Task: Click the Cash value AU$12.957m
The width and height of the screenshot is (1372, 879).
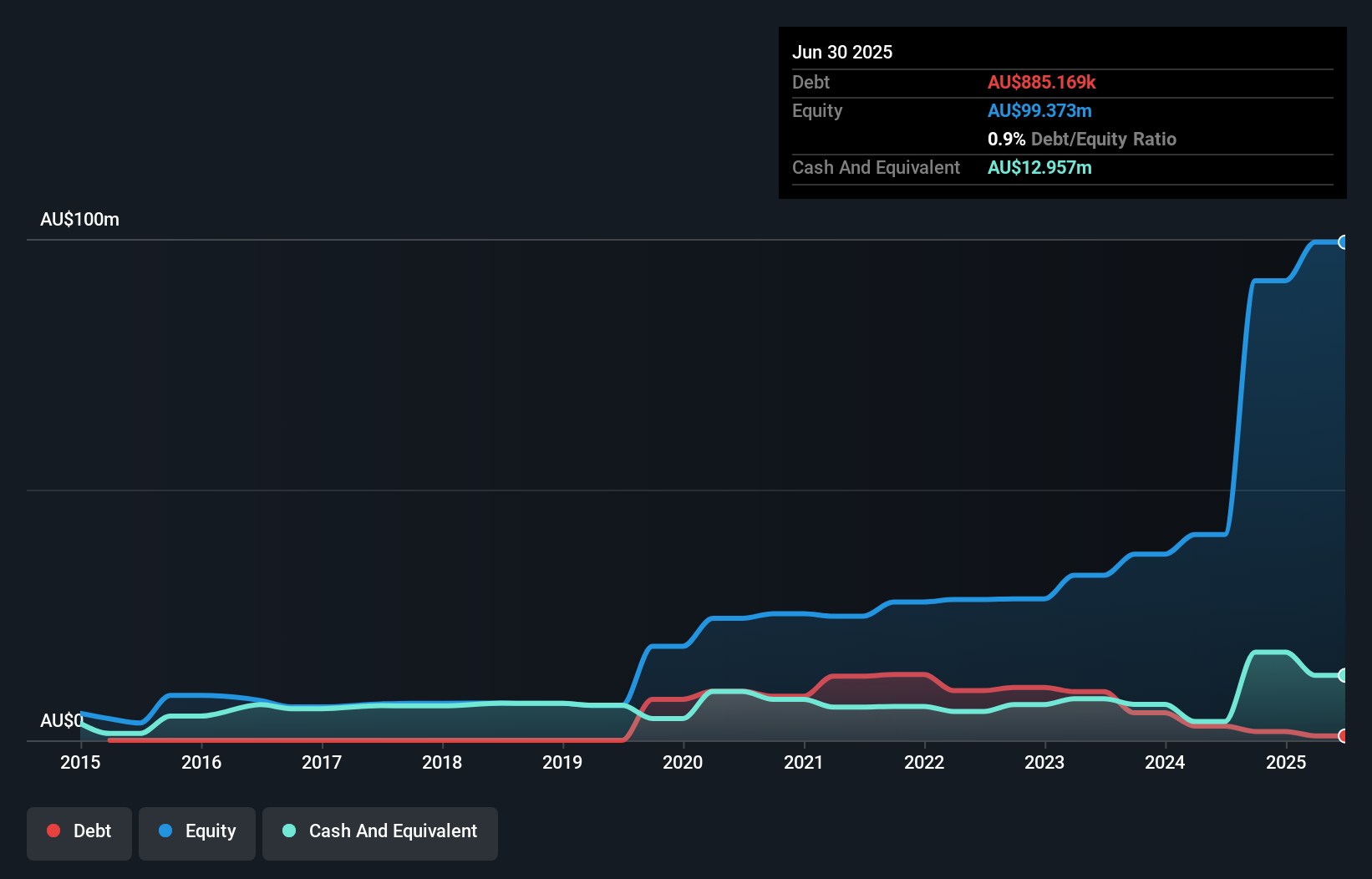Action: [1039, 168]
